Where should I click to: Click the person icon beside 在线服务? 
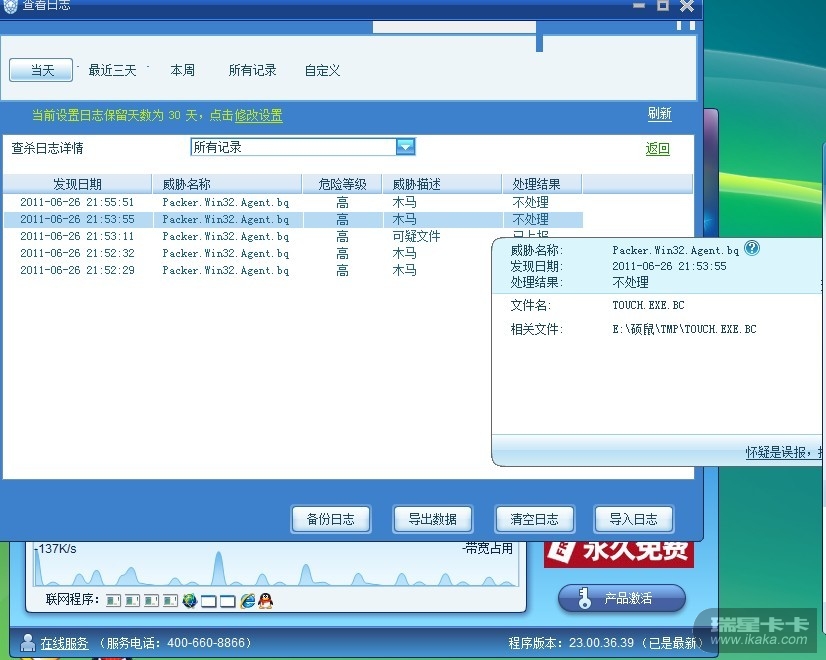point(27,642)
